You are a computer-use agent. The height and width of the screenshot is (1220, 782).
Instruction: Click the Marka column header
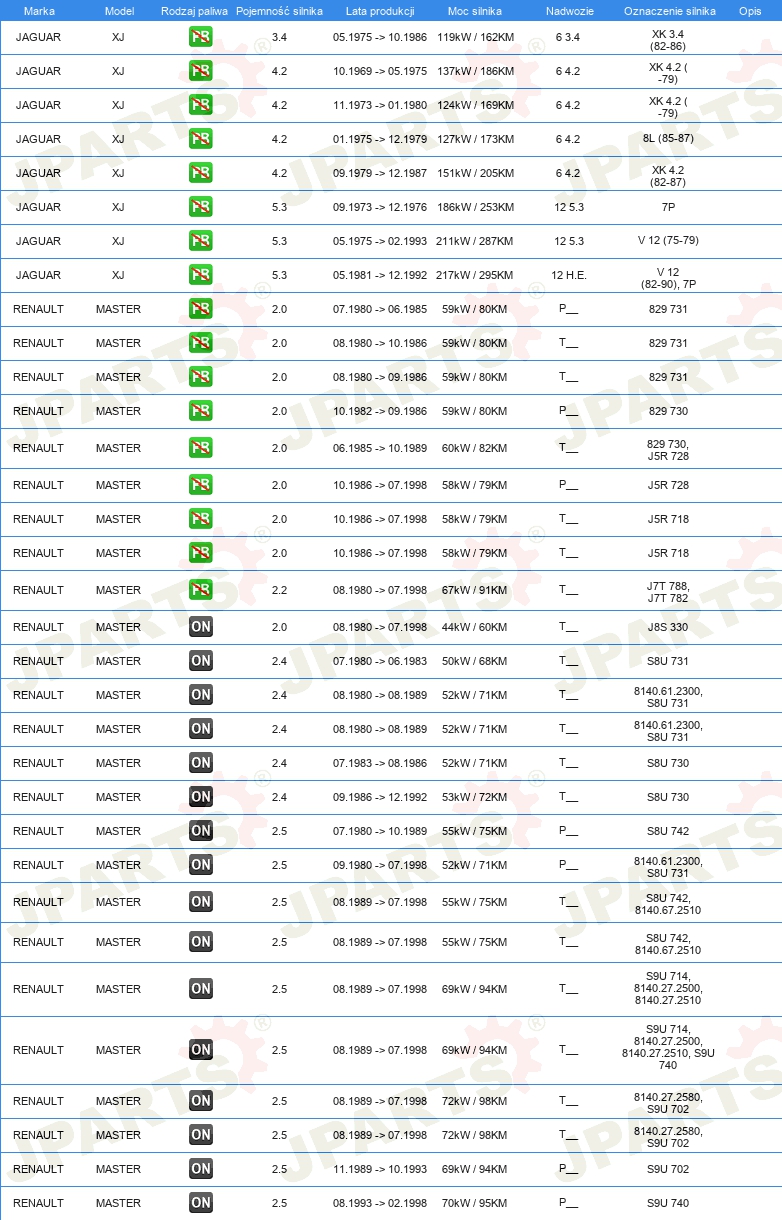click(x=39, y=11)
